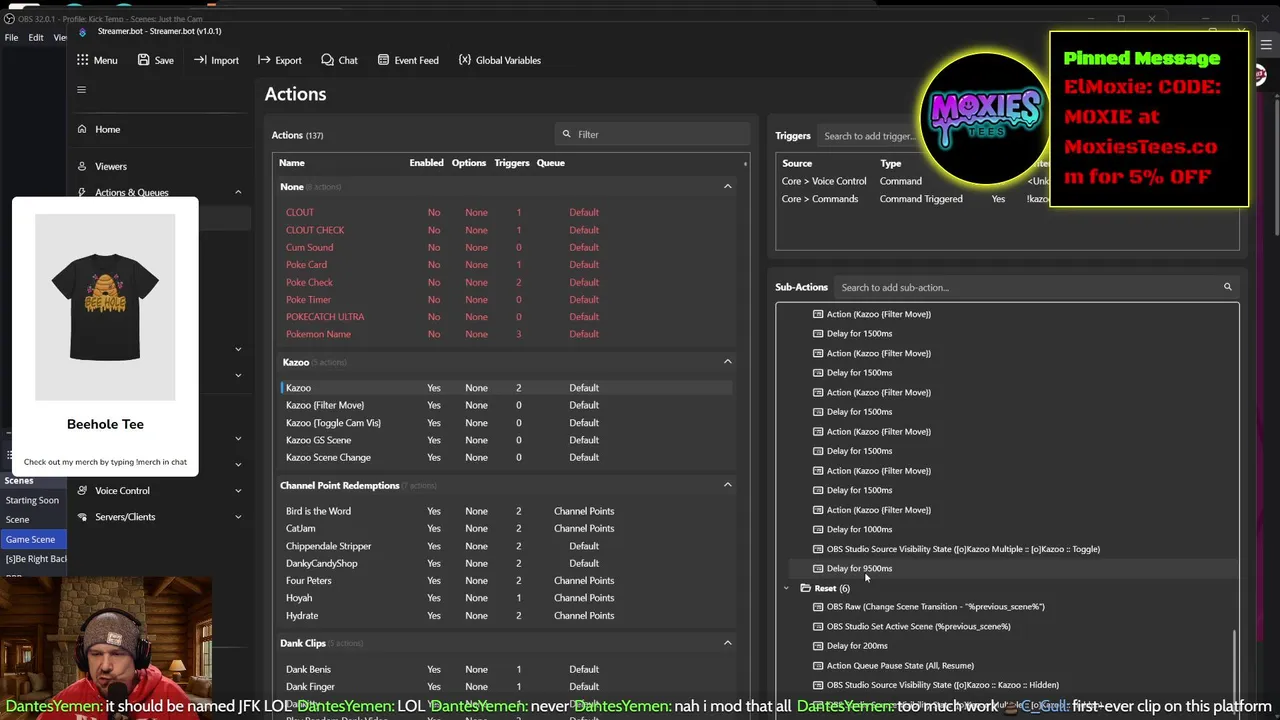Sort actions by Triggers column header

511,163
